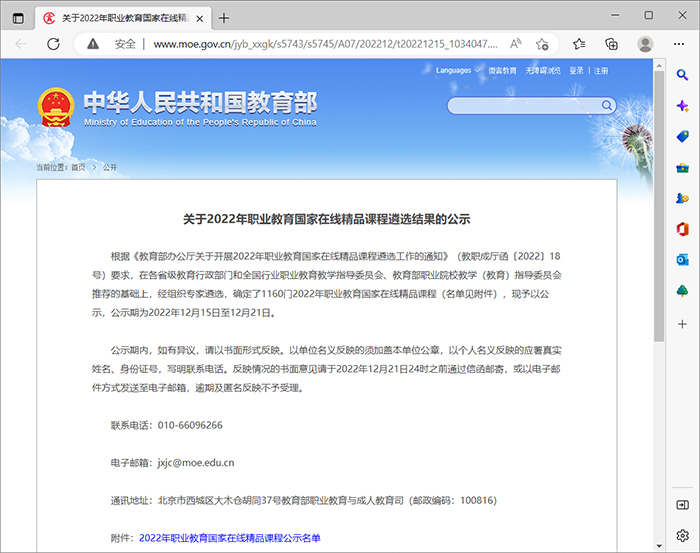Viewport: 700px width, 553px height.
Task: Toggle the sidebar hide button
Action: [682, 505]
